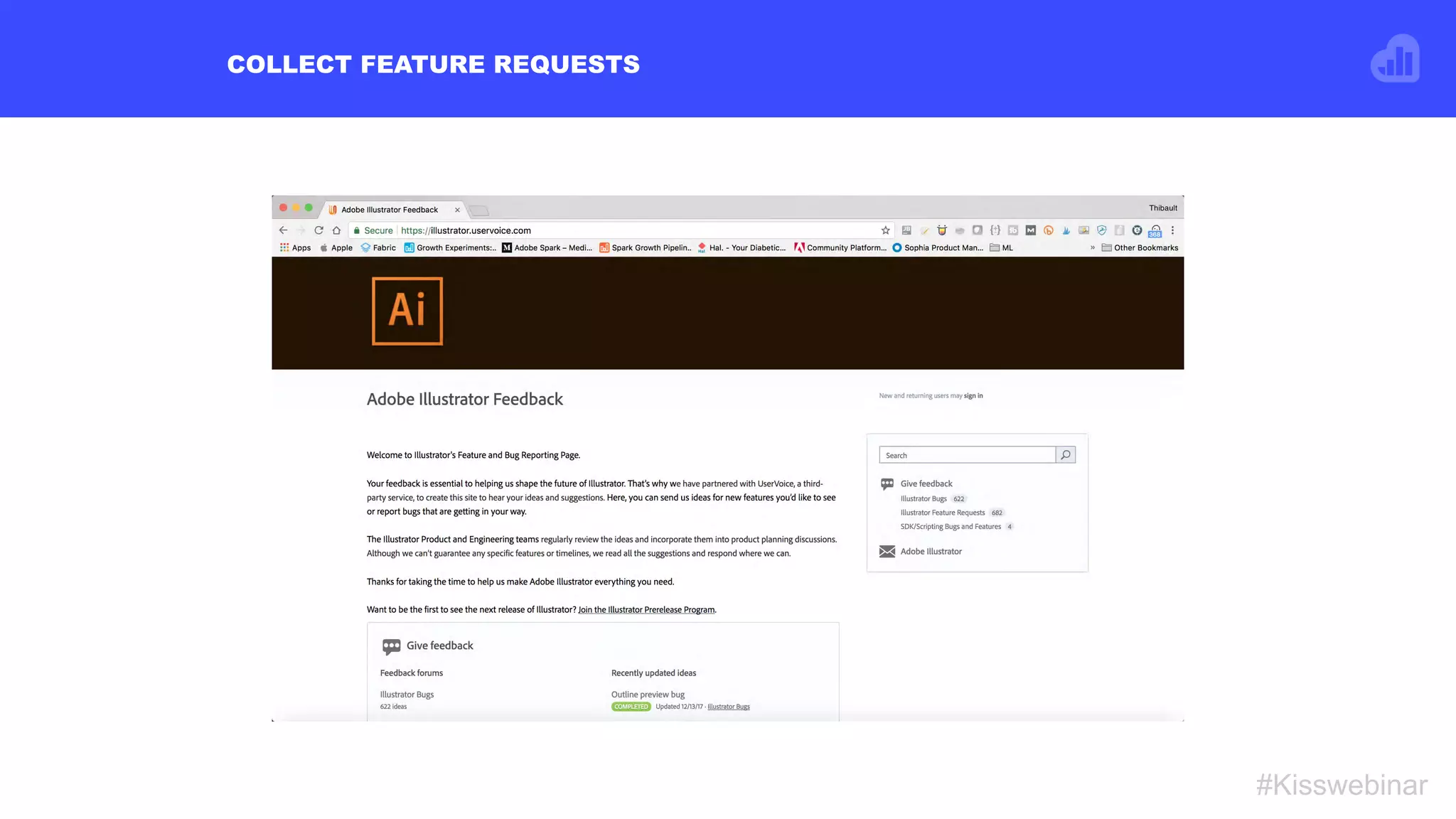Viewport: 1456px width, 819px height.
Task: Click the green Secure padlock icon
Action: coord(357,230)
